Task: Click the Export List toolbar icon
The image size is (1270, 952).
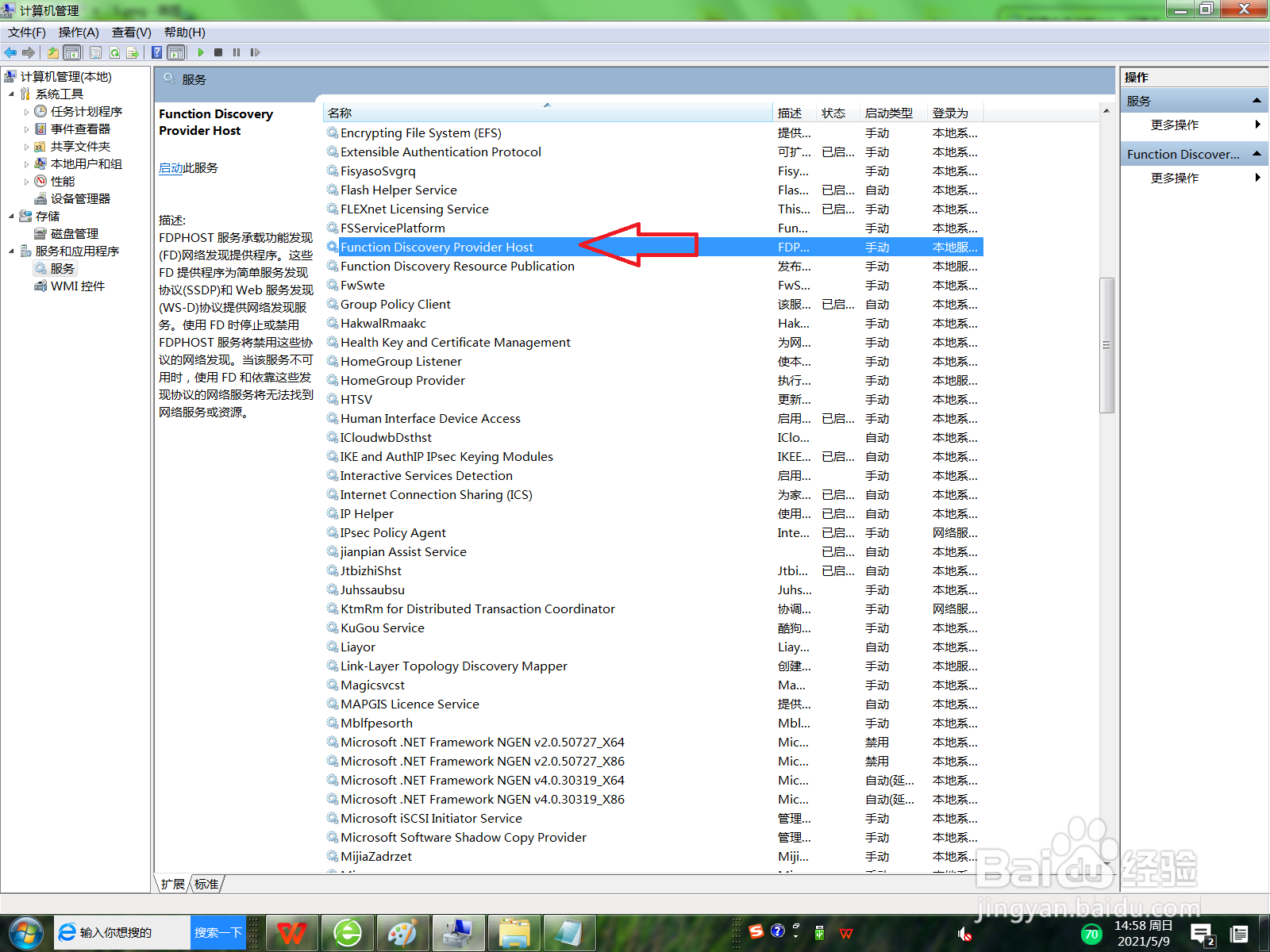Action: tap(133, 52)
